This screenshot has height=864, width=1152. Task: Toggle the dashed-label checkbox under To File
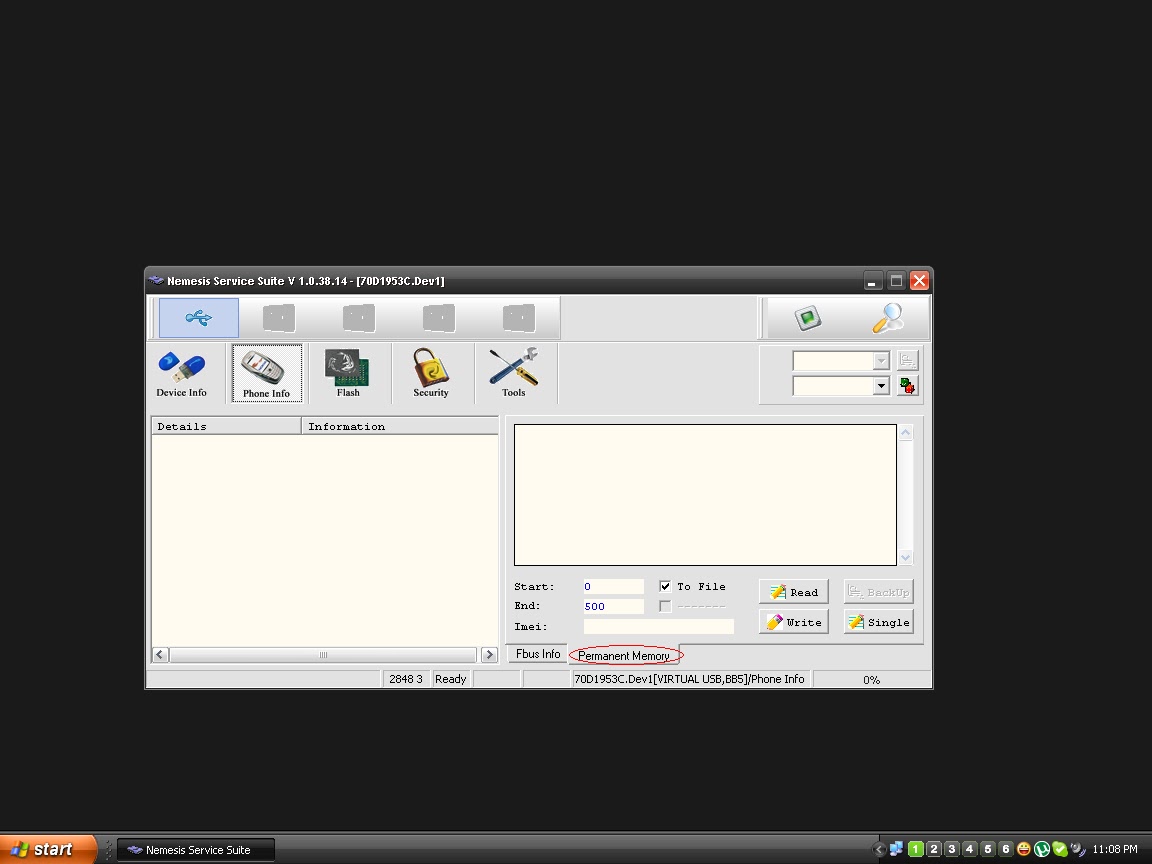point(665,606)
